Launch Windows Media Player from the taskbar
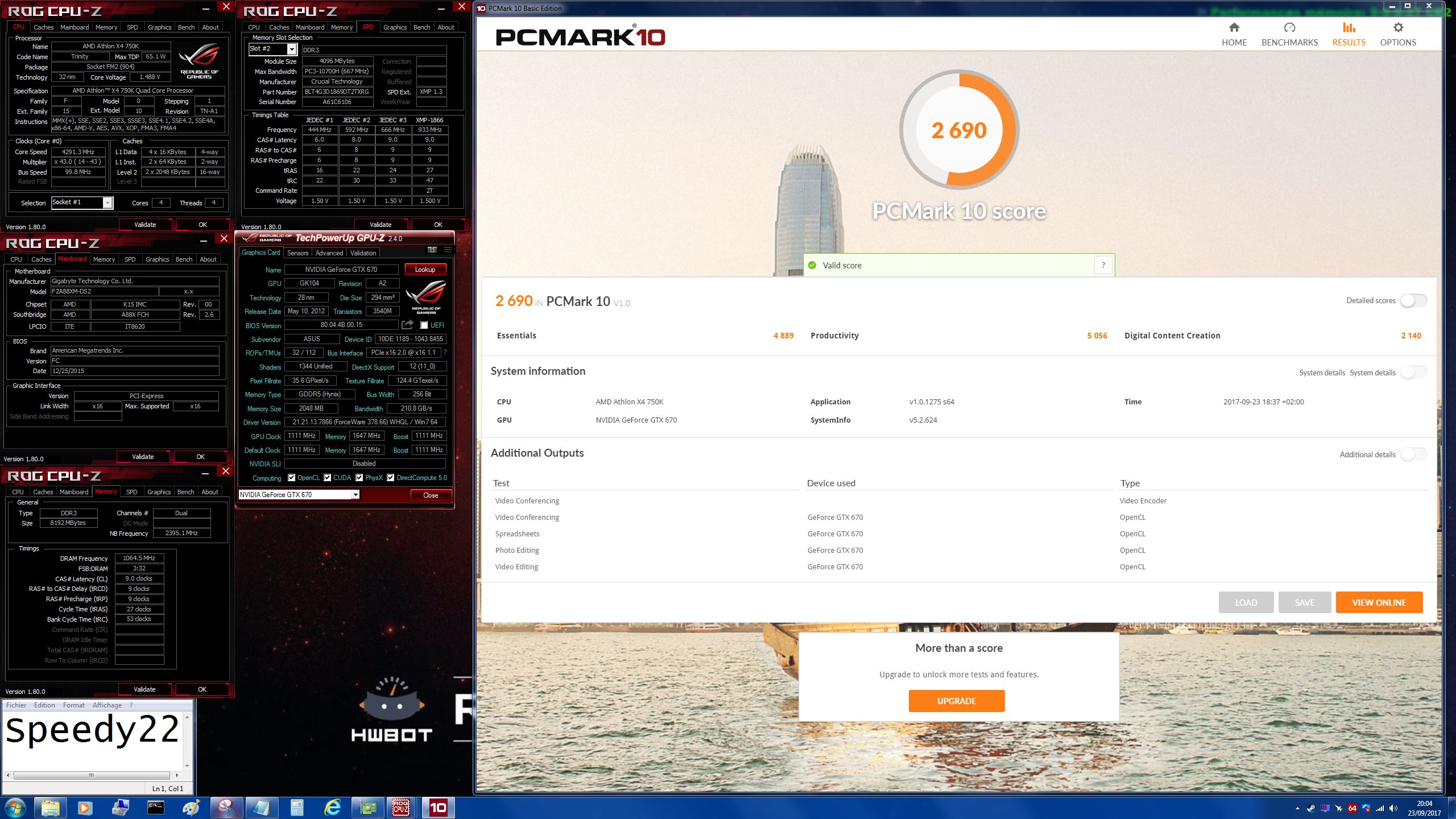This screenshot has height=819, width=1456. point(85,808)
